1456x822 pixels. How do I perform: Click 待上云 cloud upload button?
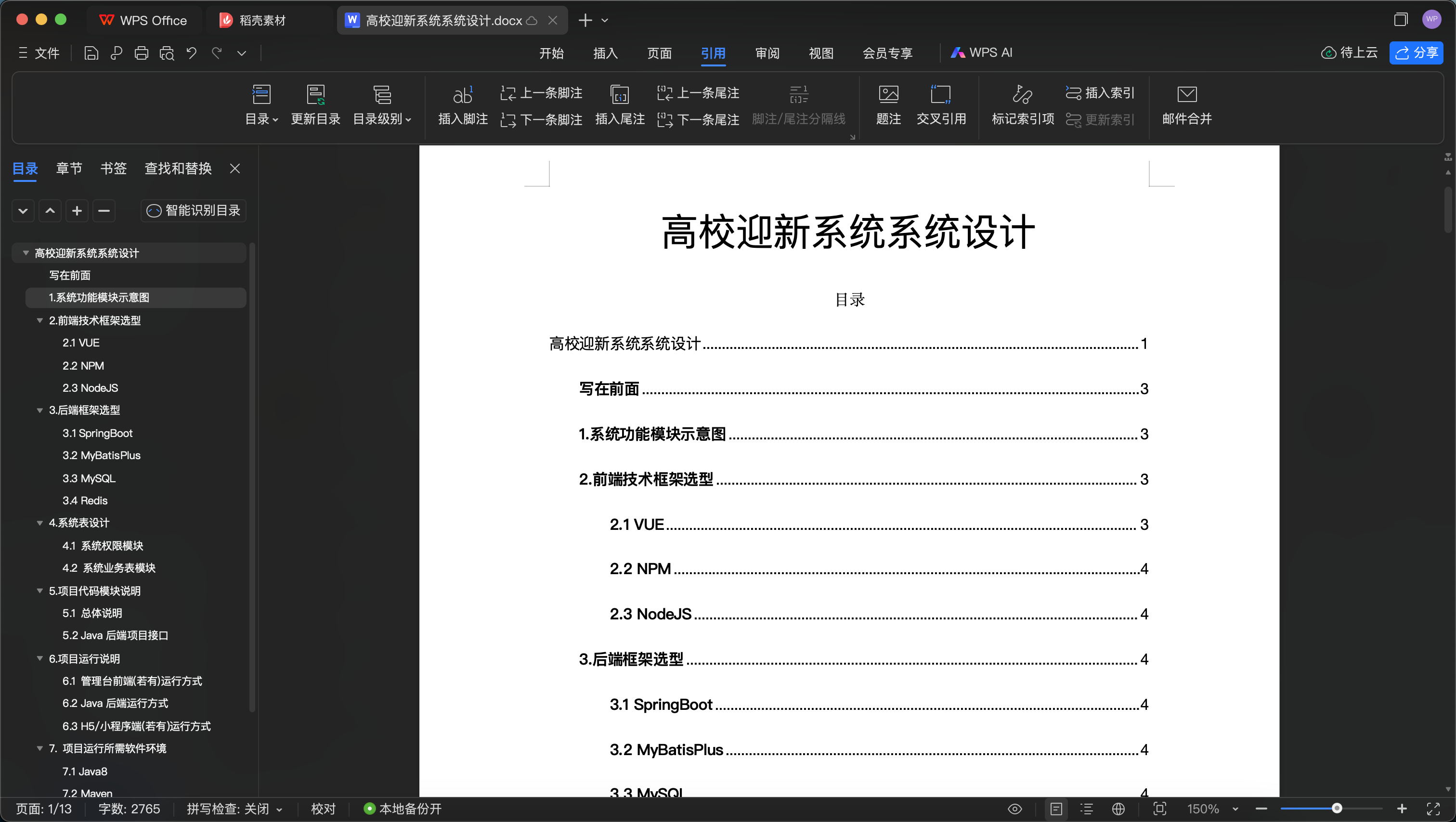(x=1350, y=53)
